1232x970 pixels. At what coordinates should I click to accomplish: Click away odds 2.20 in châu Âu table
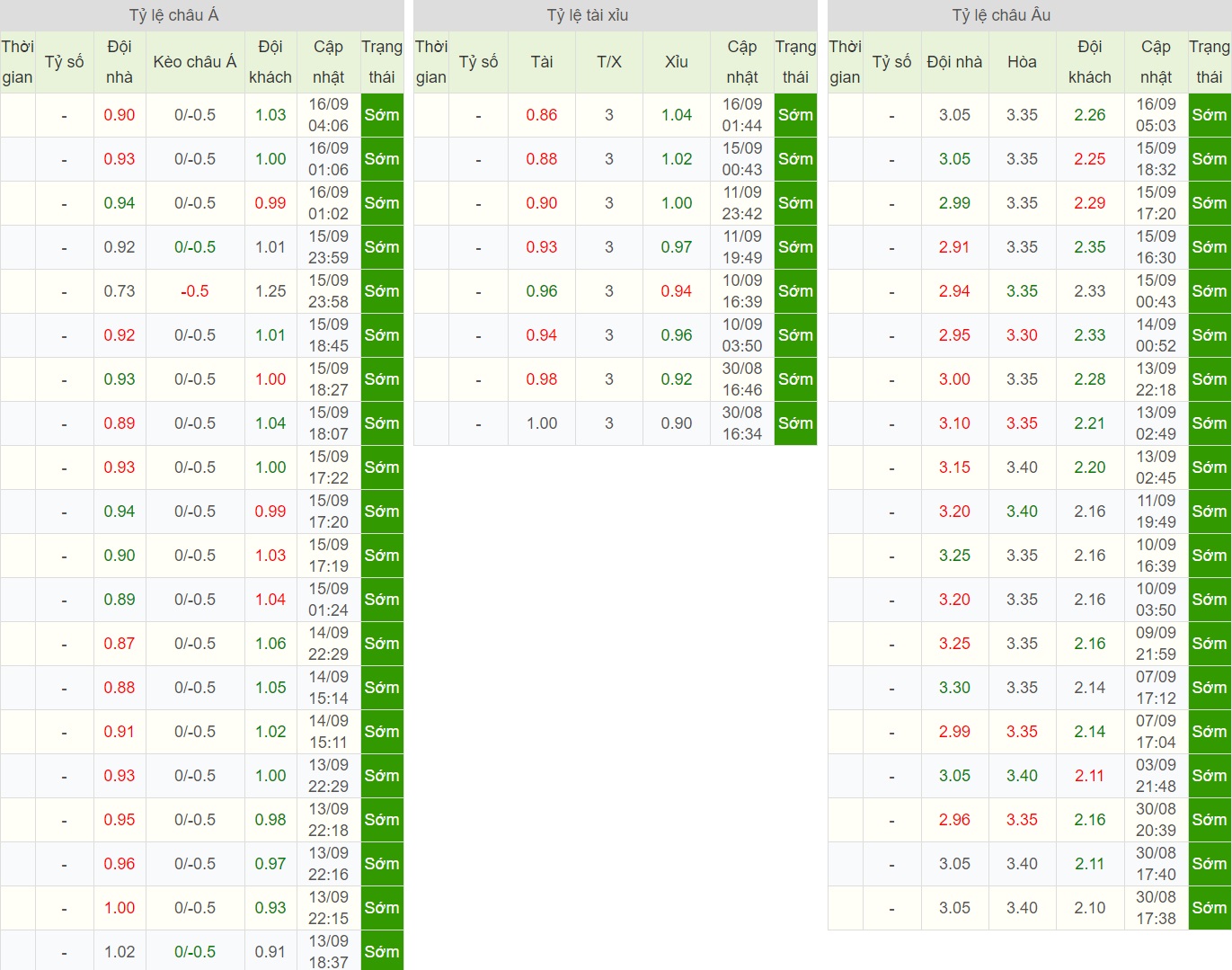[x=1090, y=467]
